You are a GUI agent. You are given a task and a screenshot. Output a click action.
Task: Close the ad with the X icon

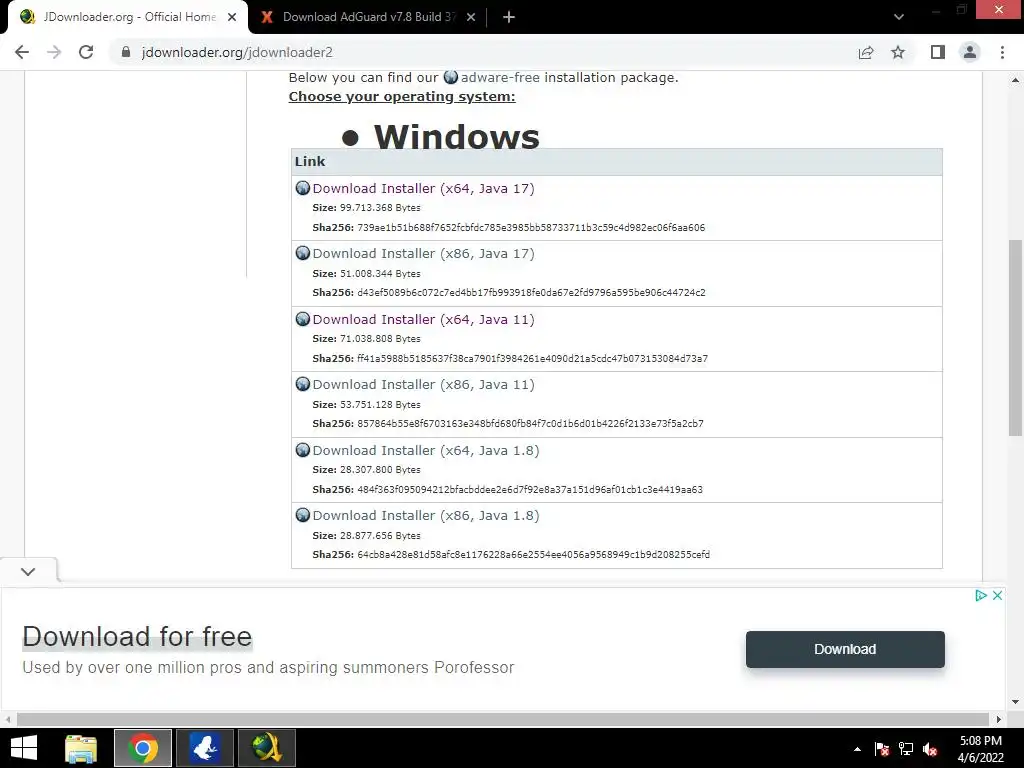[997, 596]
